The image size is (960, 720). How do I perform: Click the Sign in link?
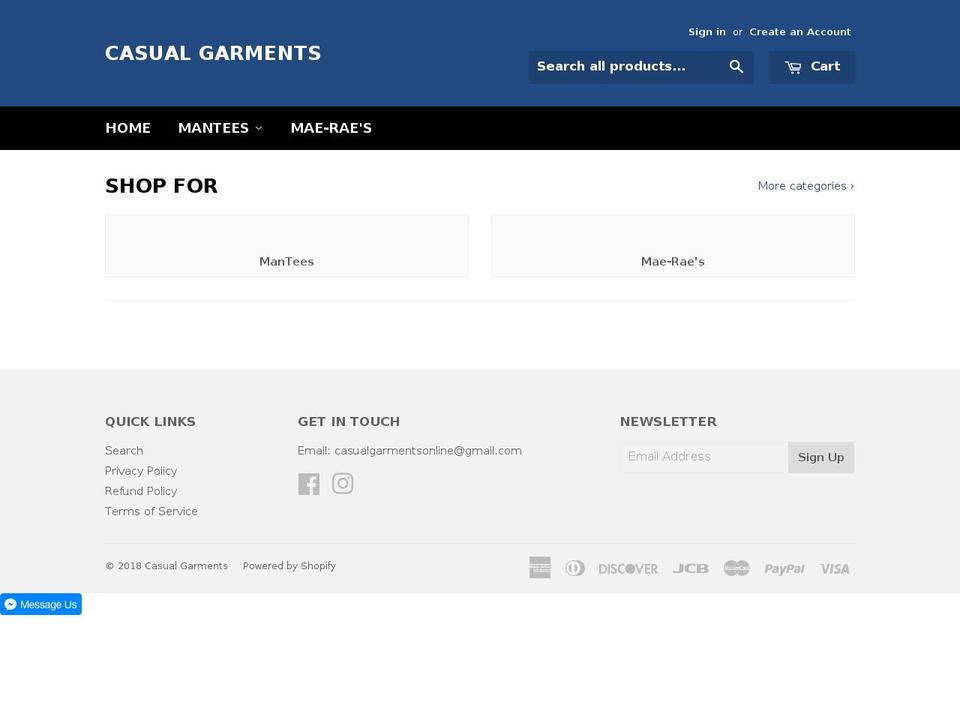[x=707, y=32]
